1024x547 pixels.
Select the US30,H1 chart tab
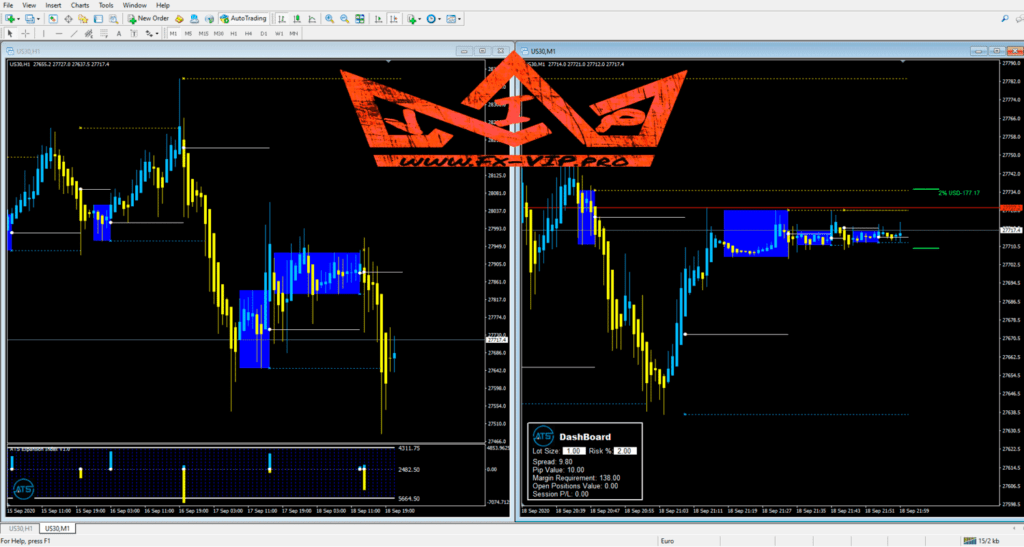[18, 528]
